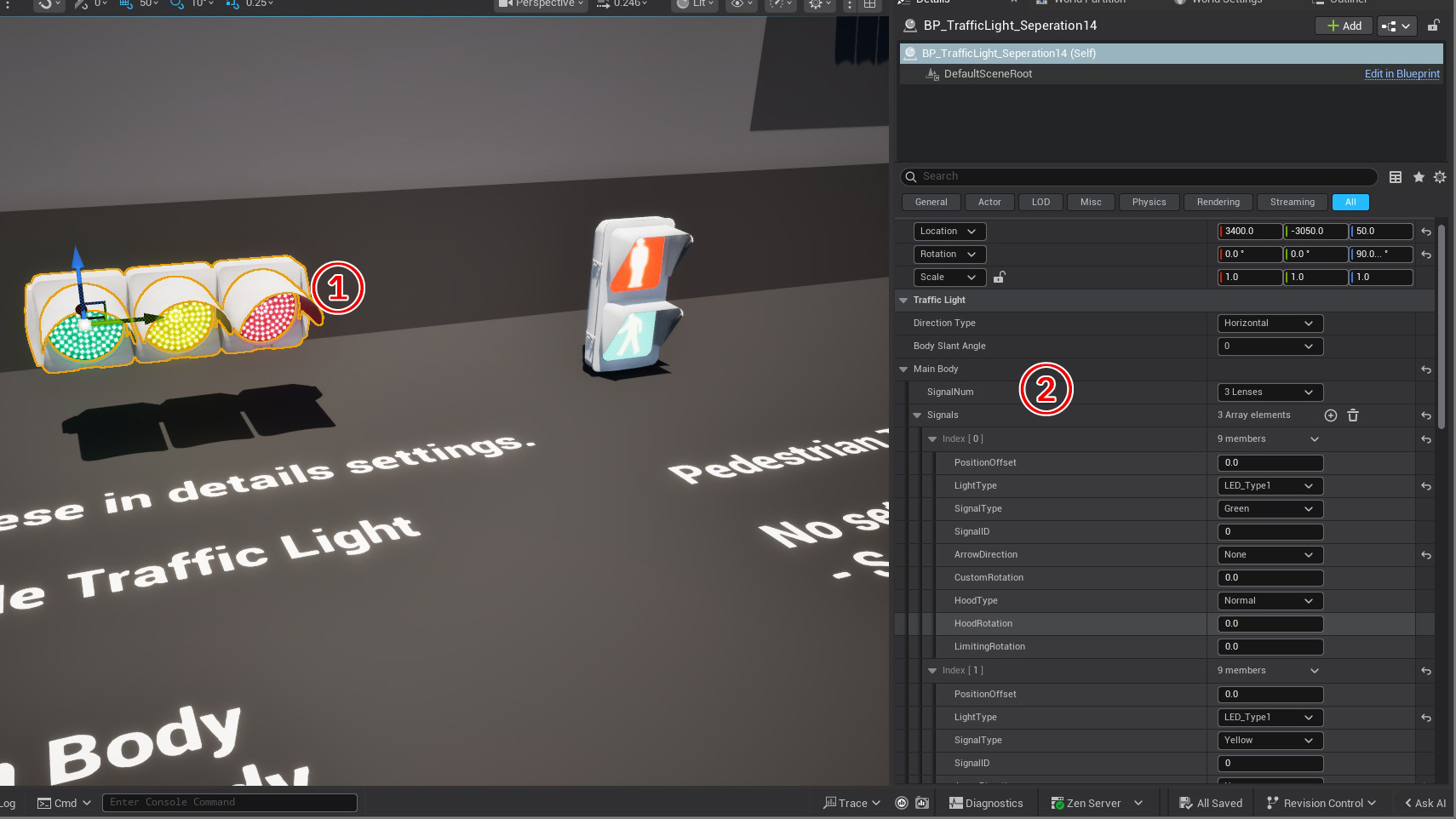
Task: Select the All property filter
Action: pos(1350,202)
